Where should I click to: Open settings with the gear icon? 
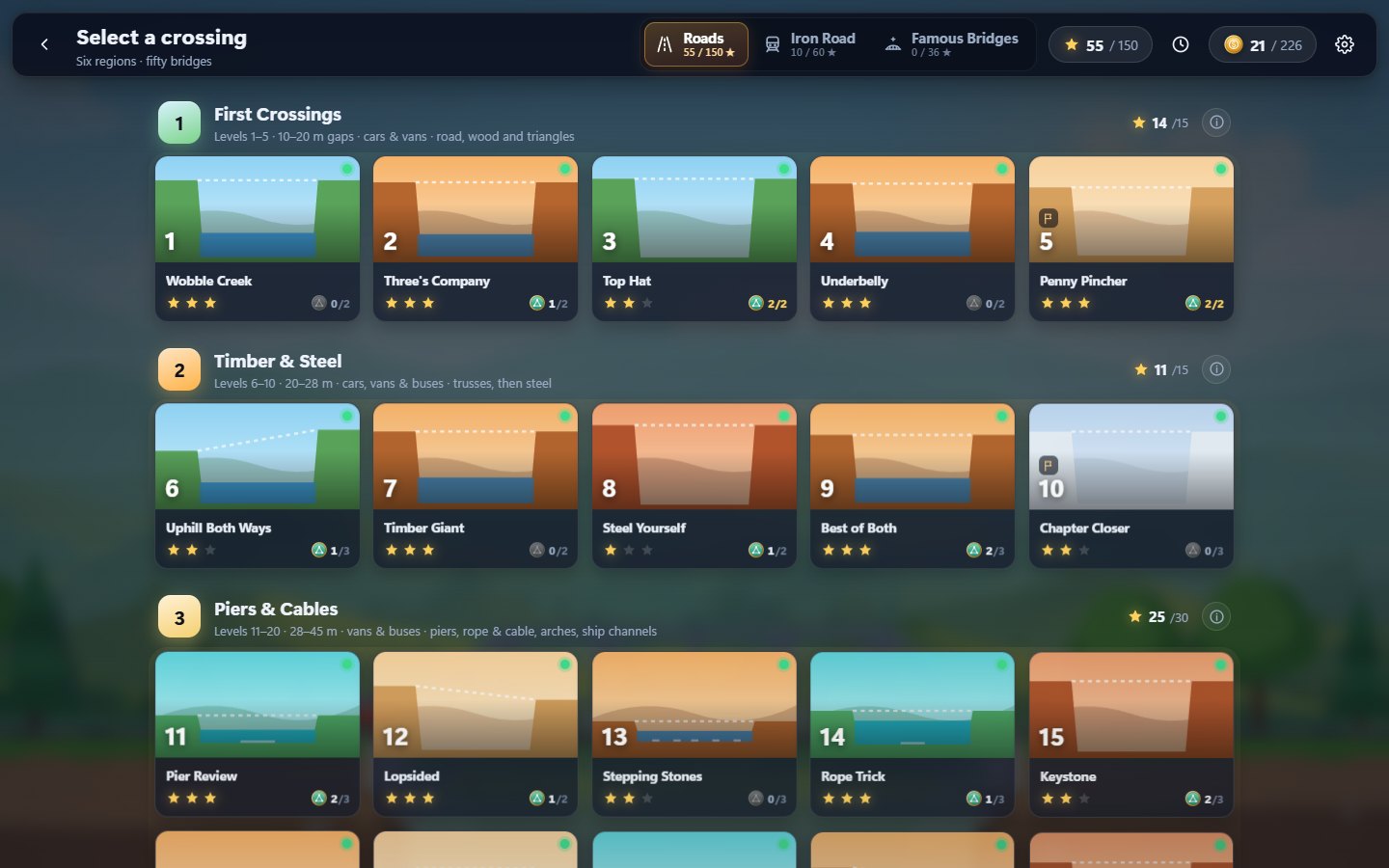(x=1345, y=44)
